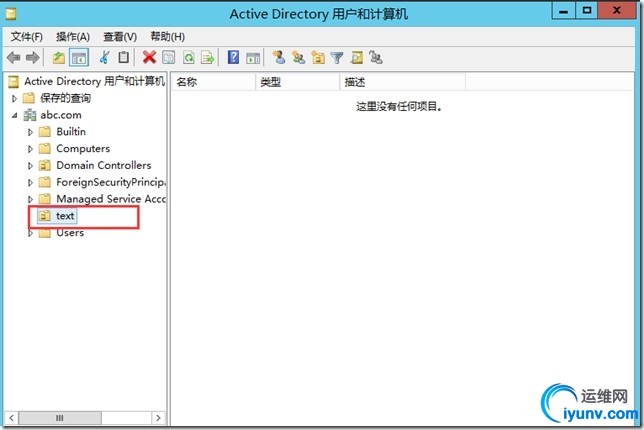Expand the Builtin container
This screenshot has height=430, width=644.
(30, 132)
